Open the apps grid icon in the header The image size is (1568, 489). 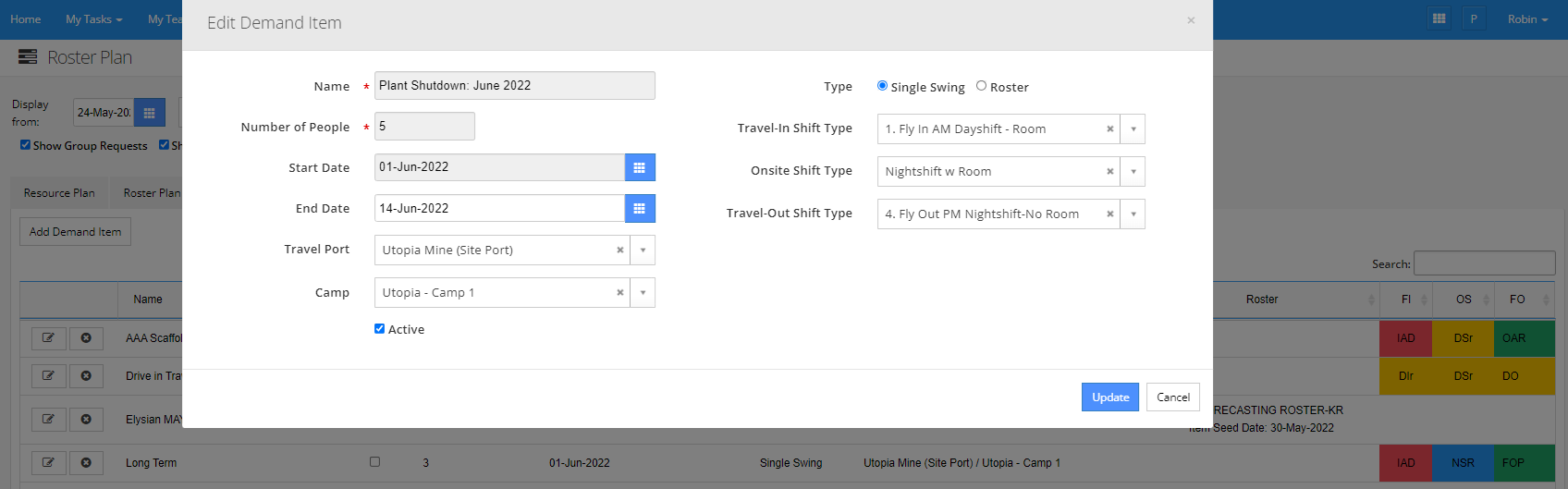click(1439, 18)
